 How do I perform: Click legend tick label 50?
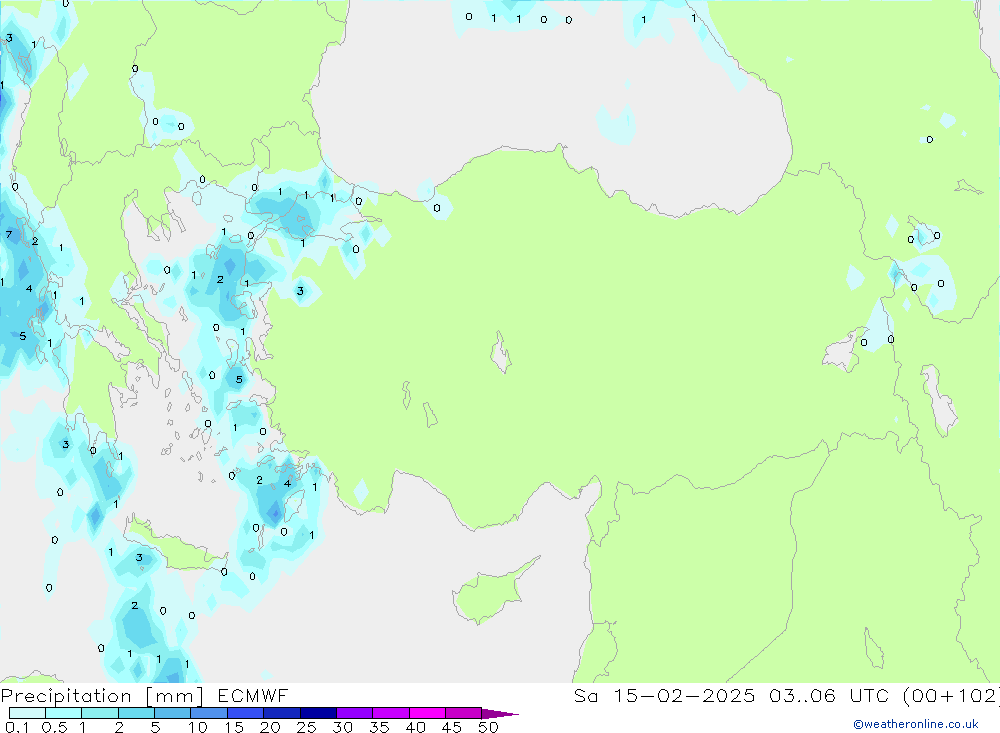click(487, 727)
